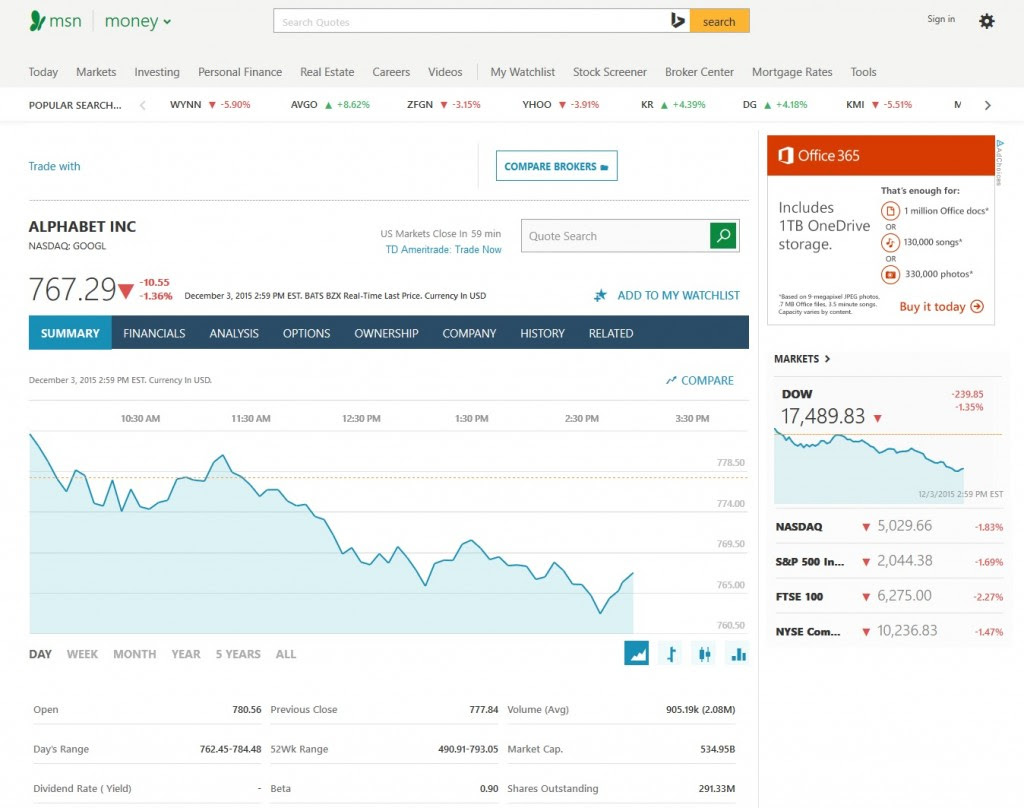Viewport: 1024px width, 808px height.
Task: Click the MSN butterfly logo
Action: (37, 21)
